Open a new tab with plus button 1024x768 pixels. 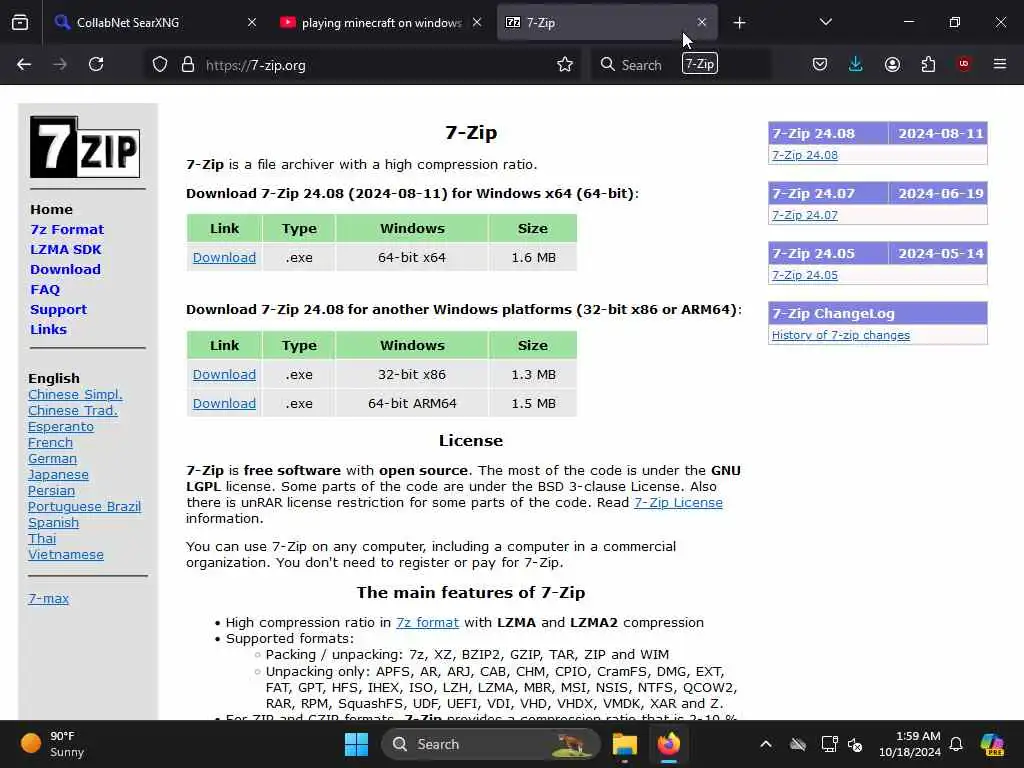pyautogui.click(x=739, y=23)
